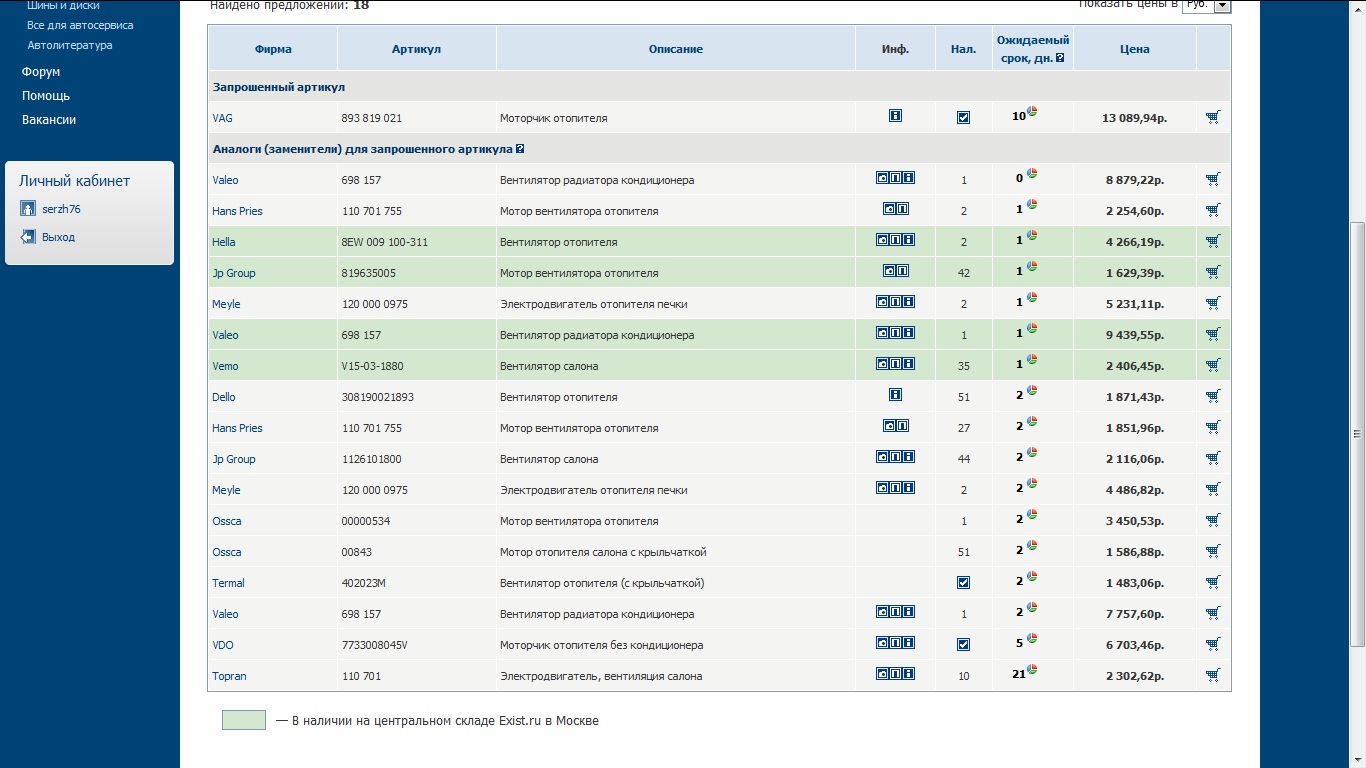This screenshot has width=1366, height=768.
Task: Add Ossca 00000534 to cart
Action: click(1213, 520)
